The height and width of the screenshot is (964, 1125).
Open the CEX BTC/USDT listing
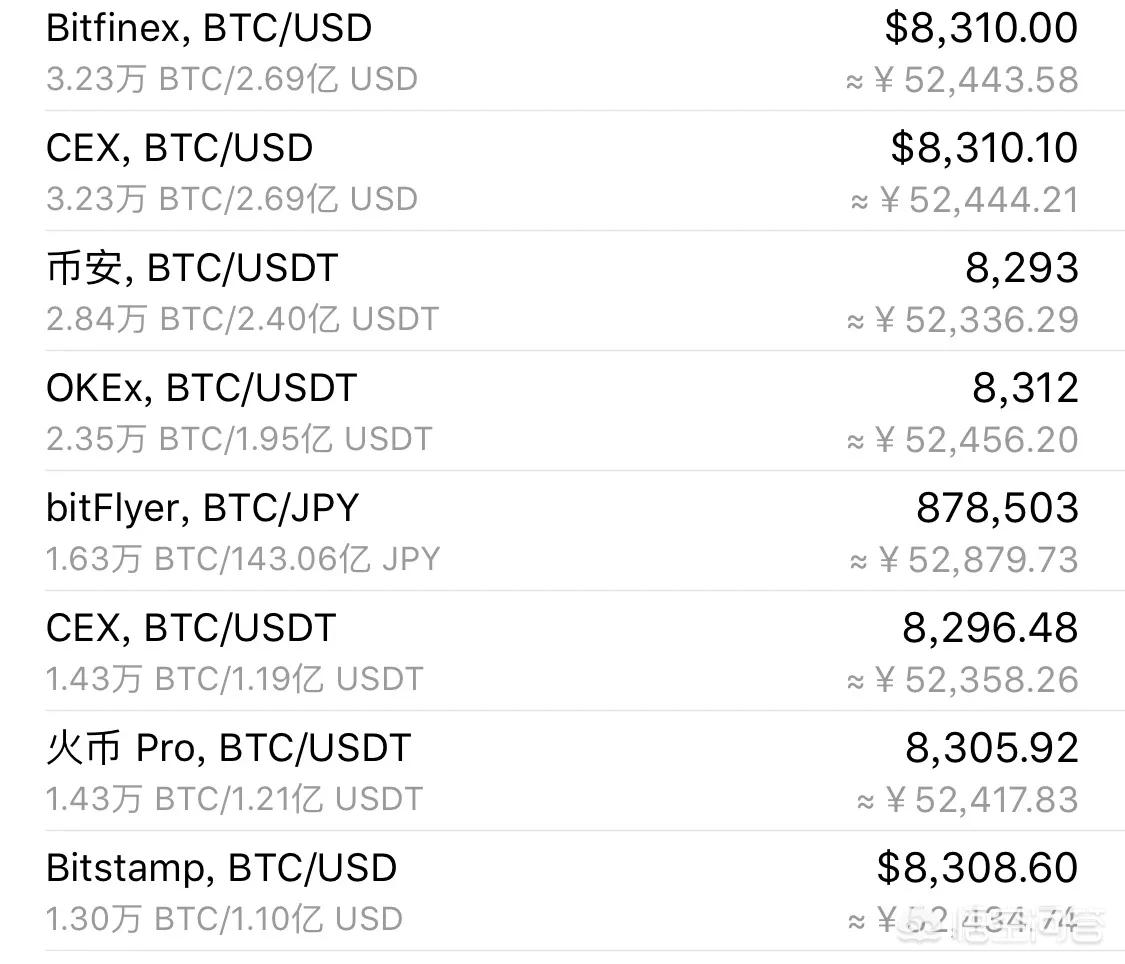pyautogui.click(x=191, y=628)
